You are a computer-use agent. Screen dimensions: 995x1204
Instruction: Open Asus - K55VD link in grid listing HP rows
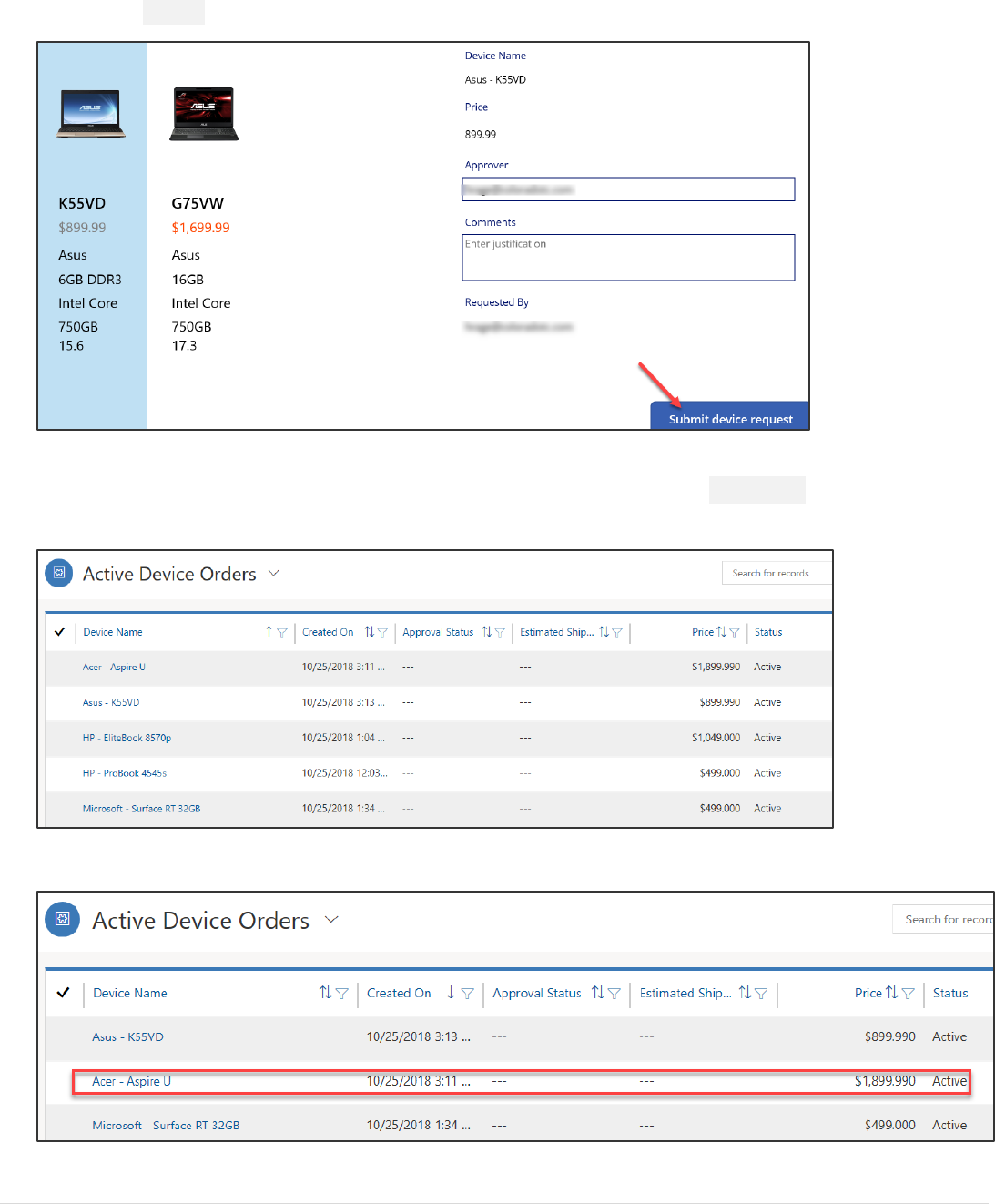[111, 702]
